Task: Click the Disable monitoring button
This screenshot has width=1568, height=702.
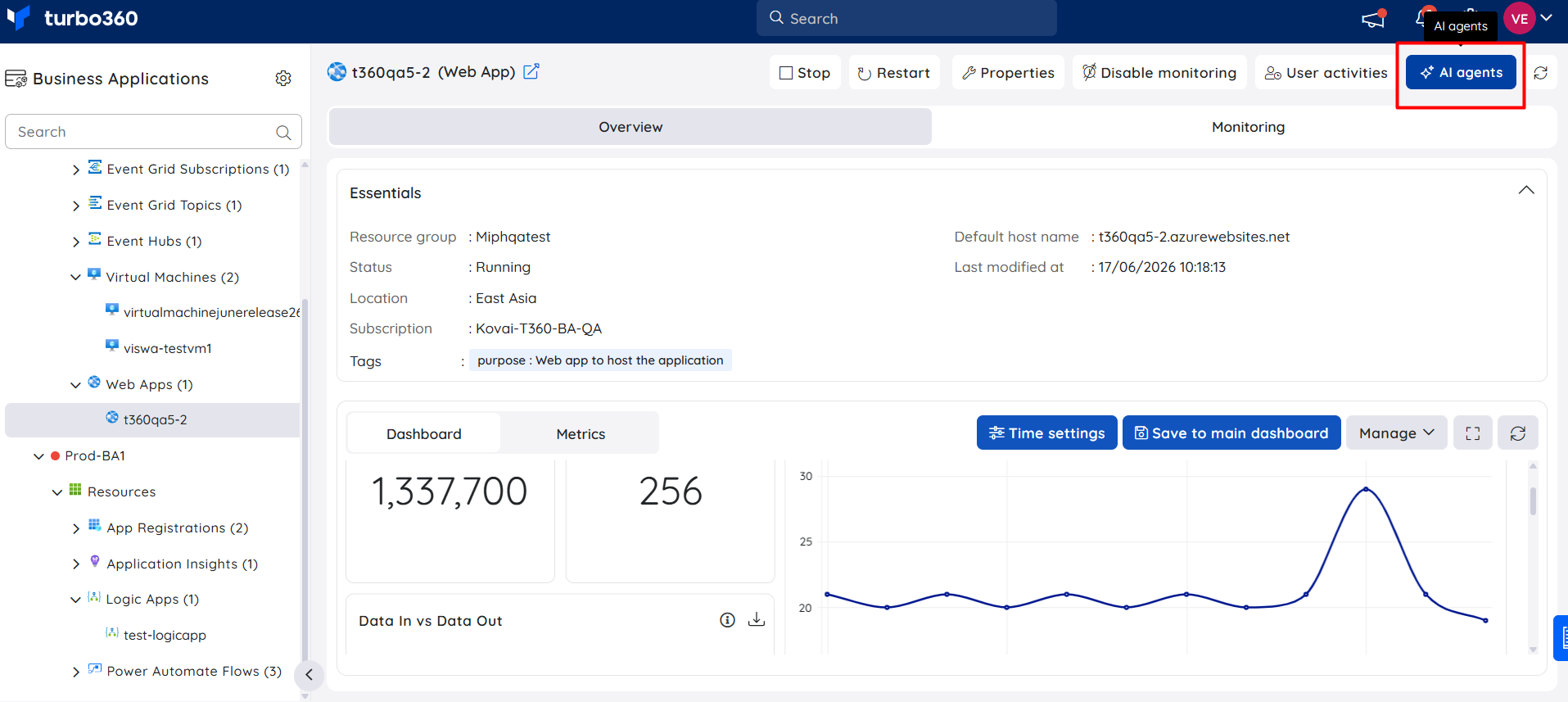Action: 1159,73
